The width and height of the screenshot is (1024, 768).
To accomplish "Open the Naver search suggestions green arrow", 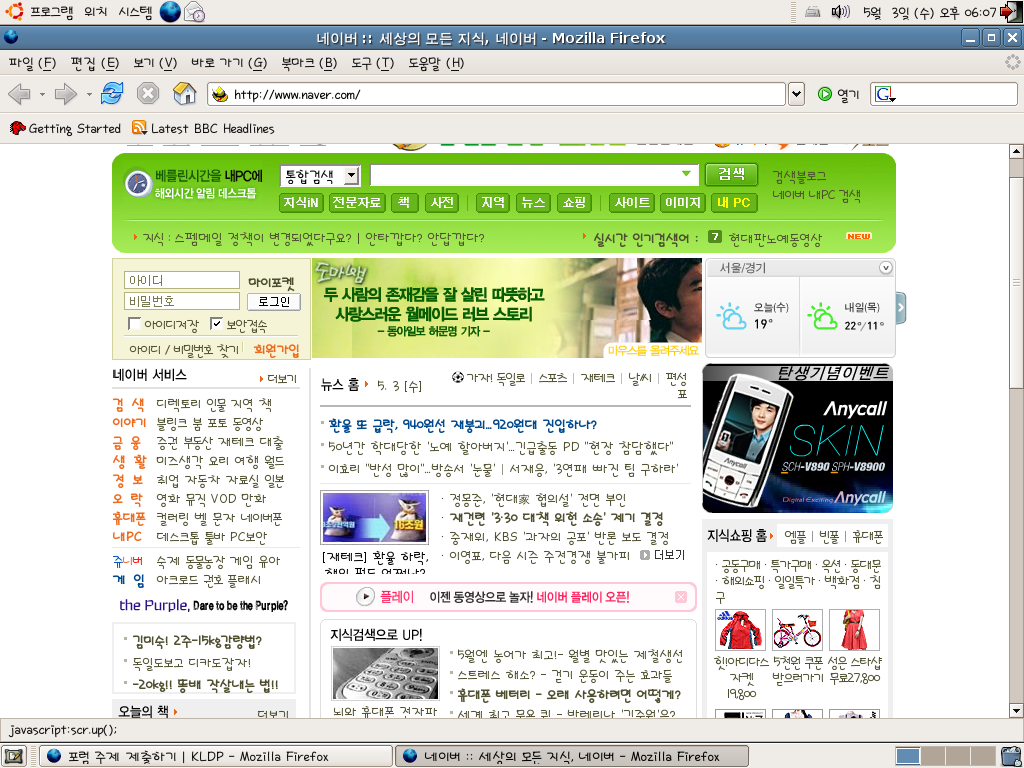I will pyautogui.click(x=686, y=174).
